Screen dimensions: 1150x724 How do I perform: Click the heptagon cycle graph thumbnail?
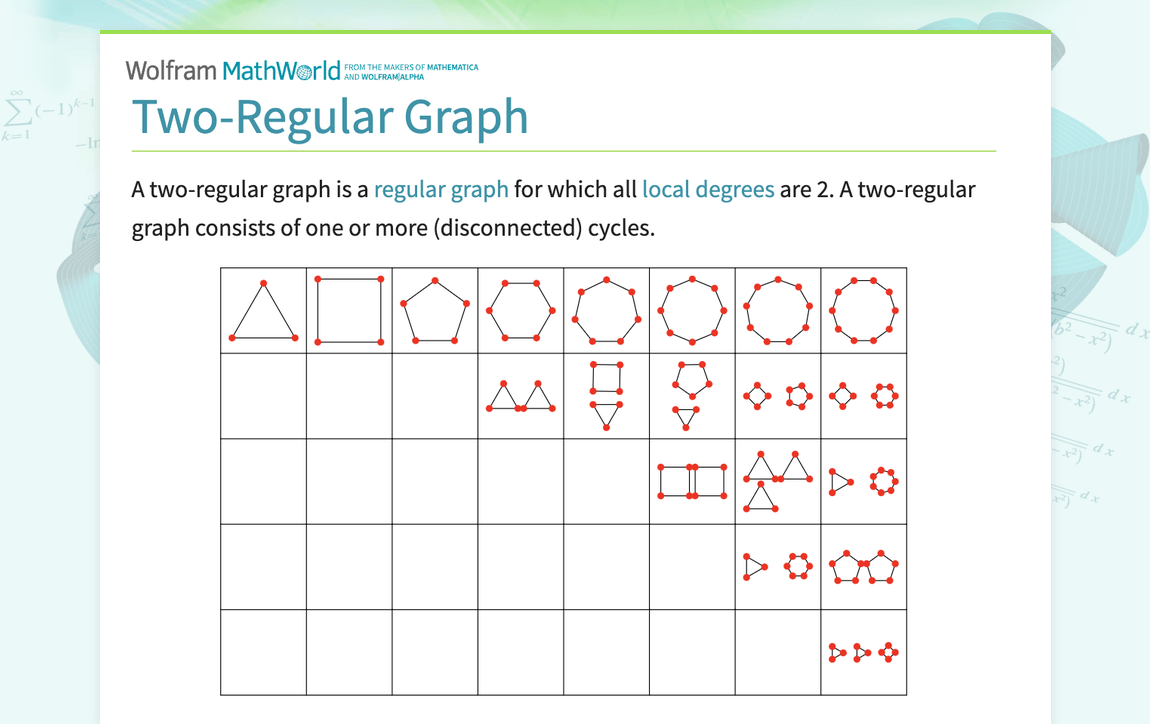(x=607, y=310)
